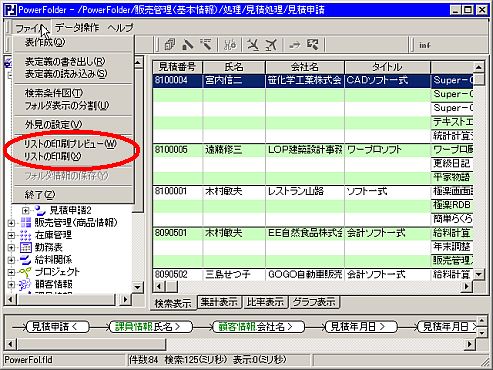Image resolution: width=493 pixels, height=370 pixels.
Task: Switch to the 検索表示 tab
Action: coord(173,303)
